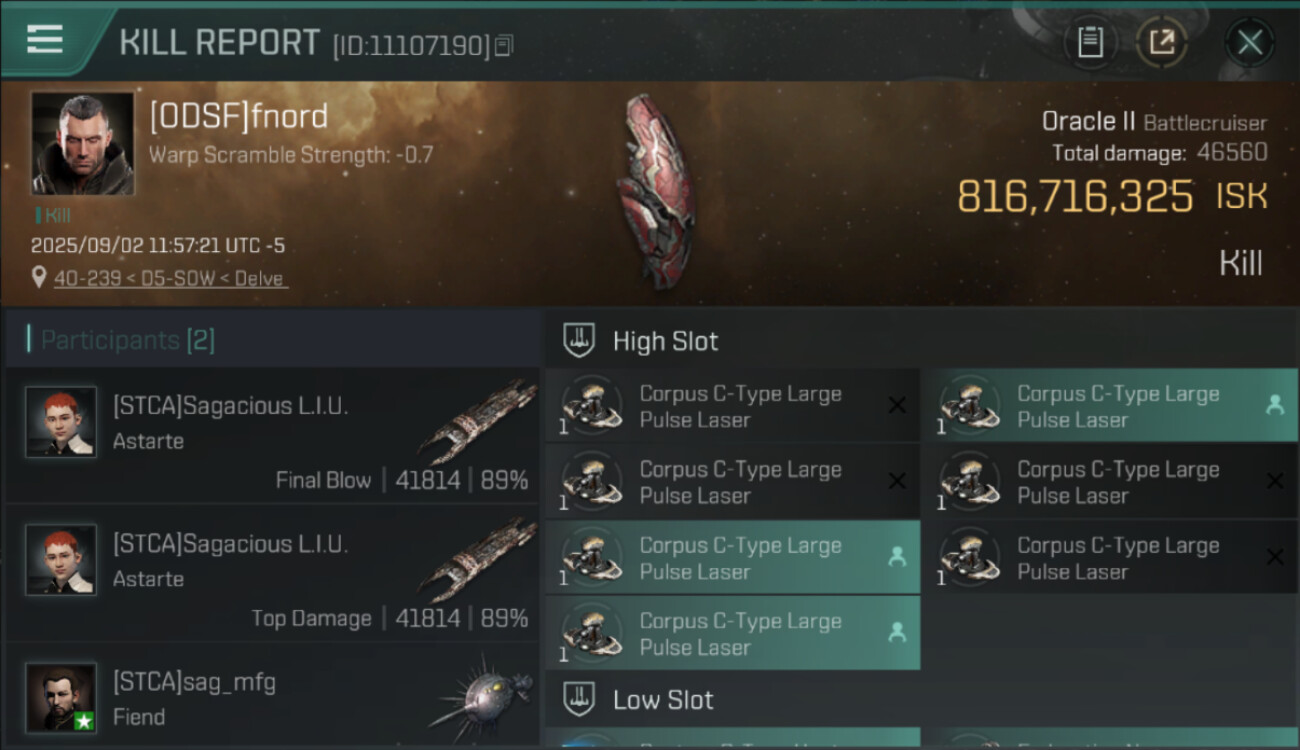Click the location pin icon
The height and width of the screenshot is (750, 1300).
click(39, 278)
